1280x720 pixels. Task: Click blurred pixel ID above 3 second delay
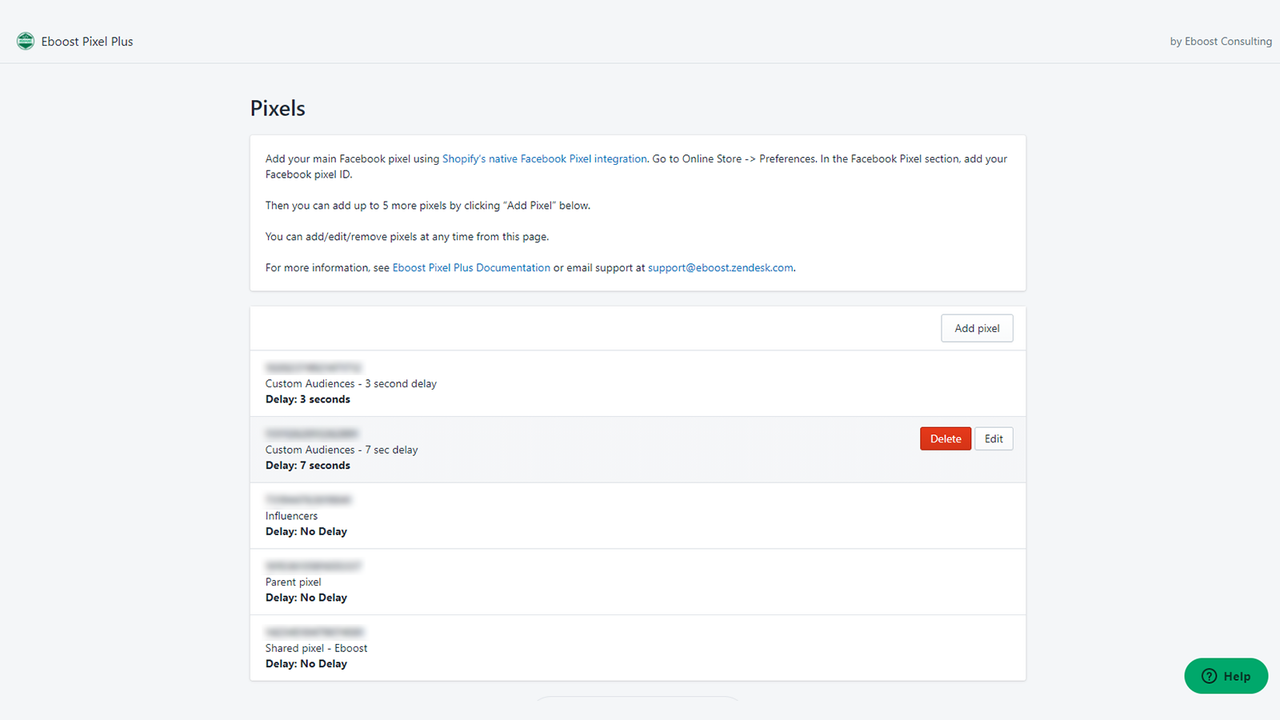[314, 367]
